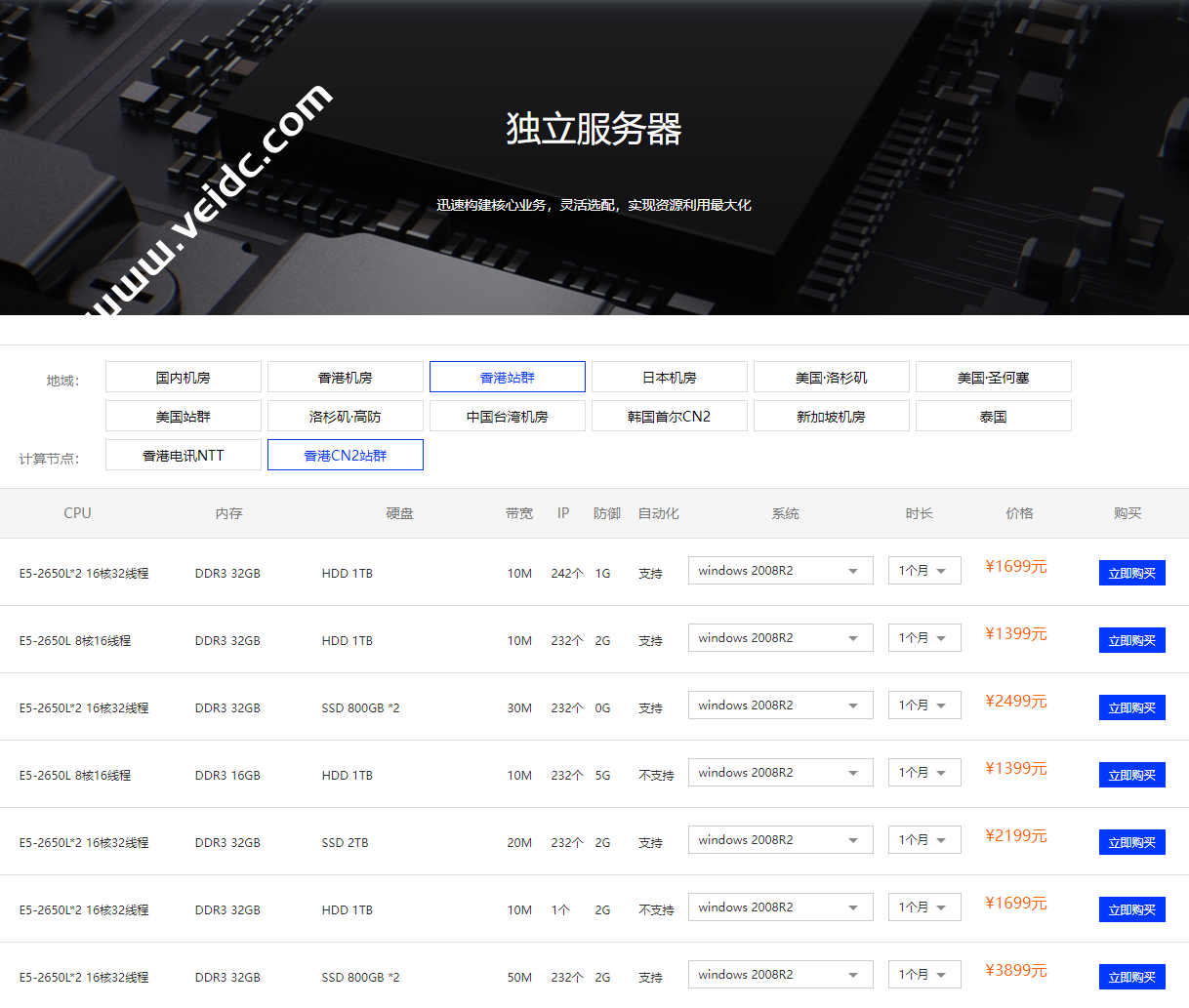
Task: Switch to 香港机房 region
Action: click(x=345, y=377)
